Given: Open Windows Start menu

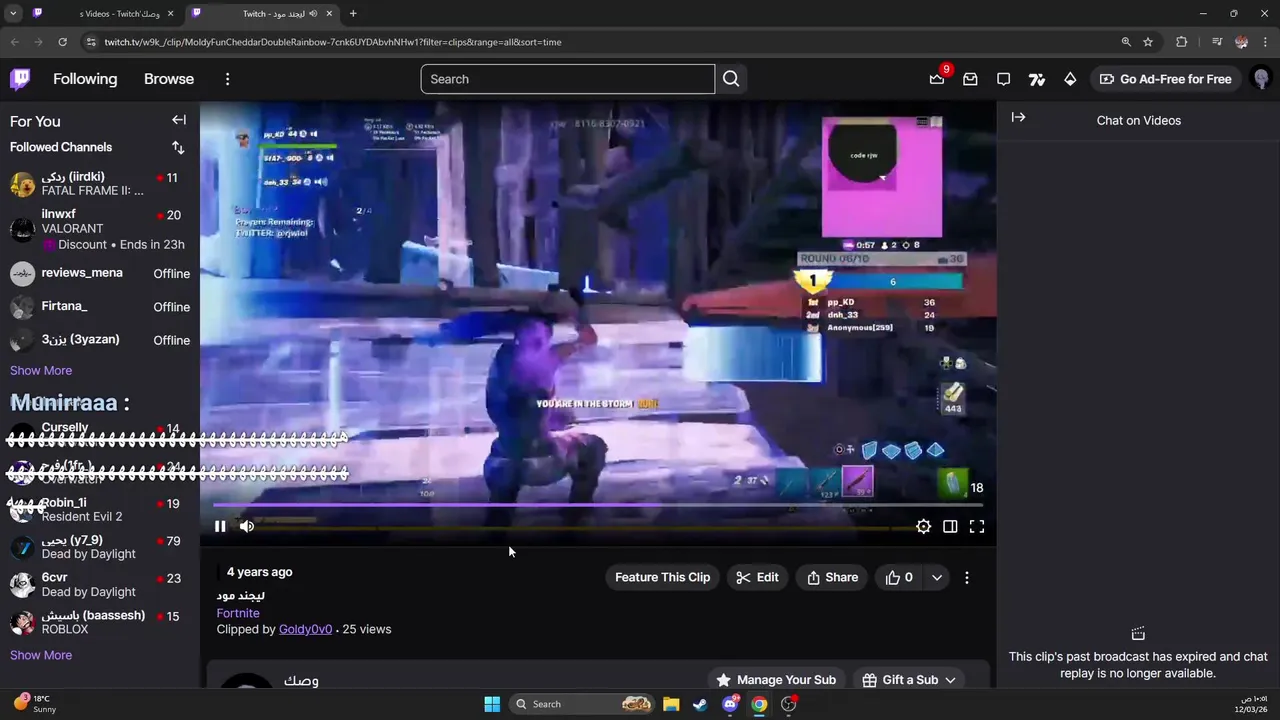Looking at the screenshot, I should click(492, 704).
